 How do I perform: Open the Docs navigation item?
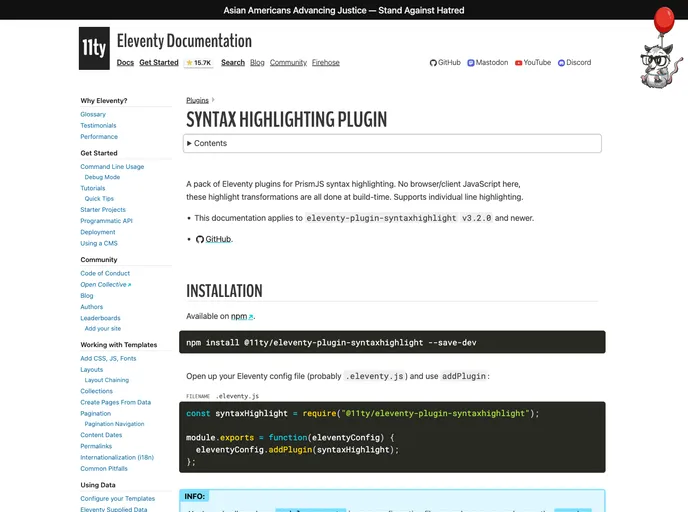[125, 62]
